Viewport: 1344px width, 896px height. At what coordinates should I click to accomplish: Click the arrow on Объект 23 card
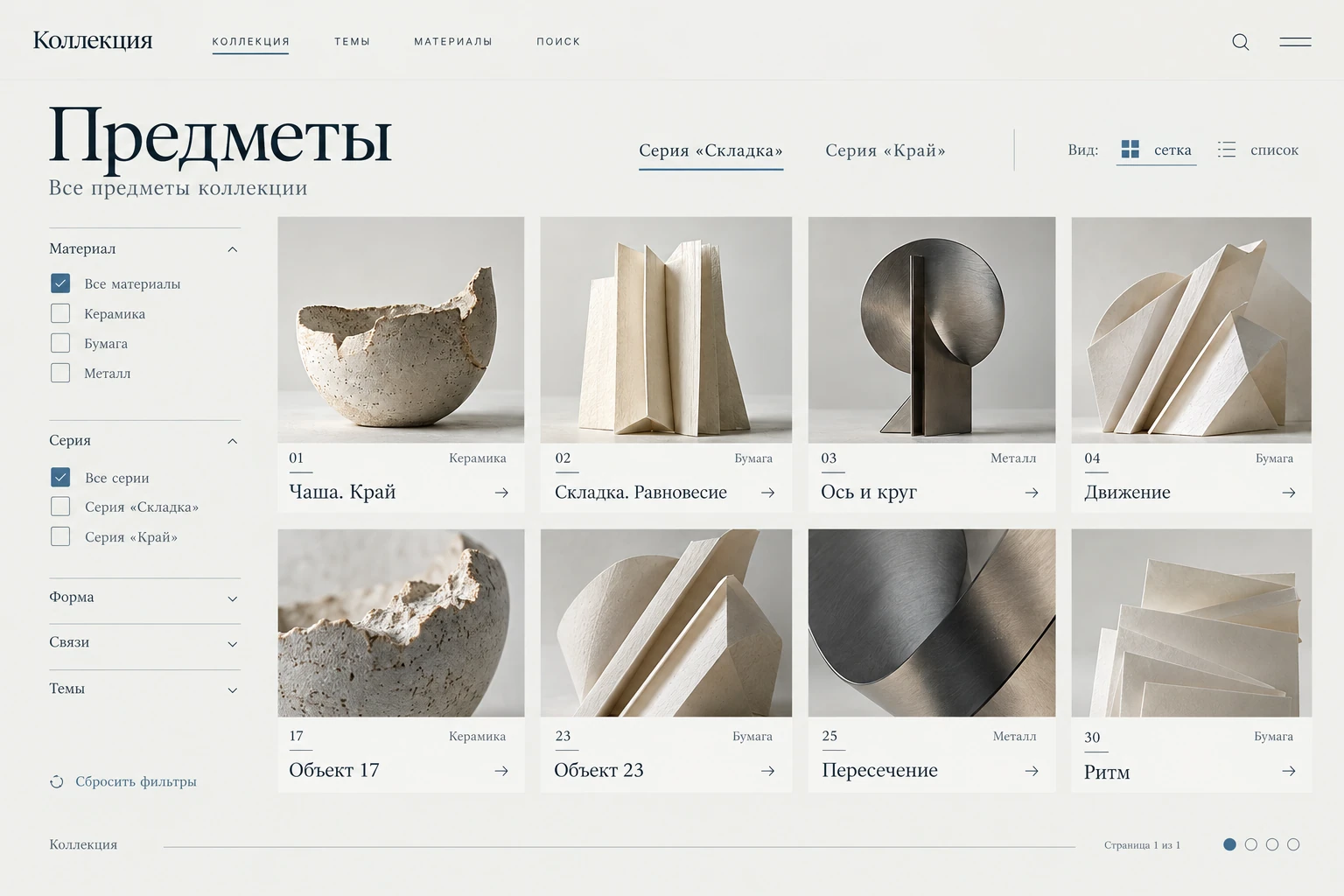pos(767,771)
